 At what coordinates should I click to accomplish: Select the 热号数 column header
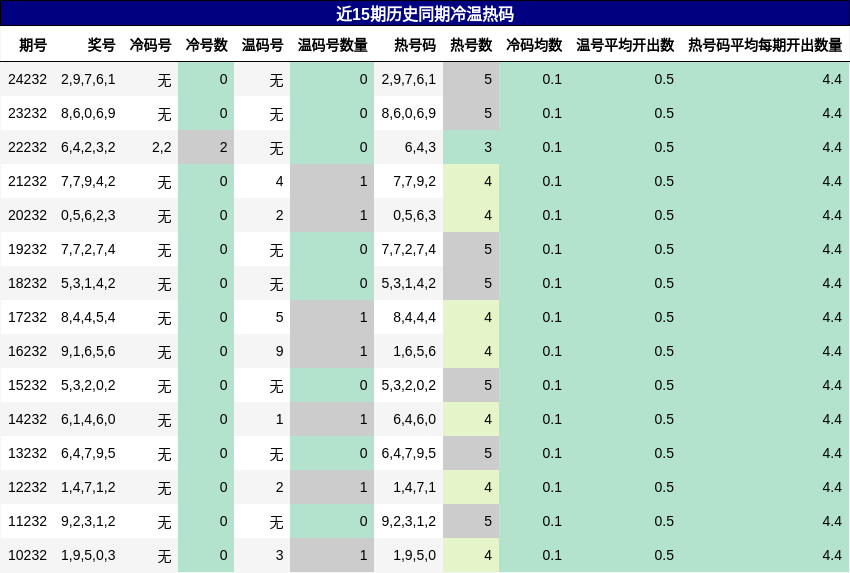[471, 45]
